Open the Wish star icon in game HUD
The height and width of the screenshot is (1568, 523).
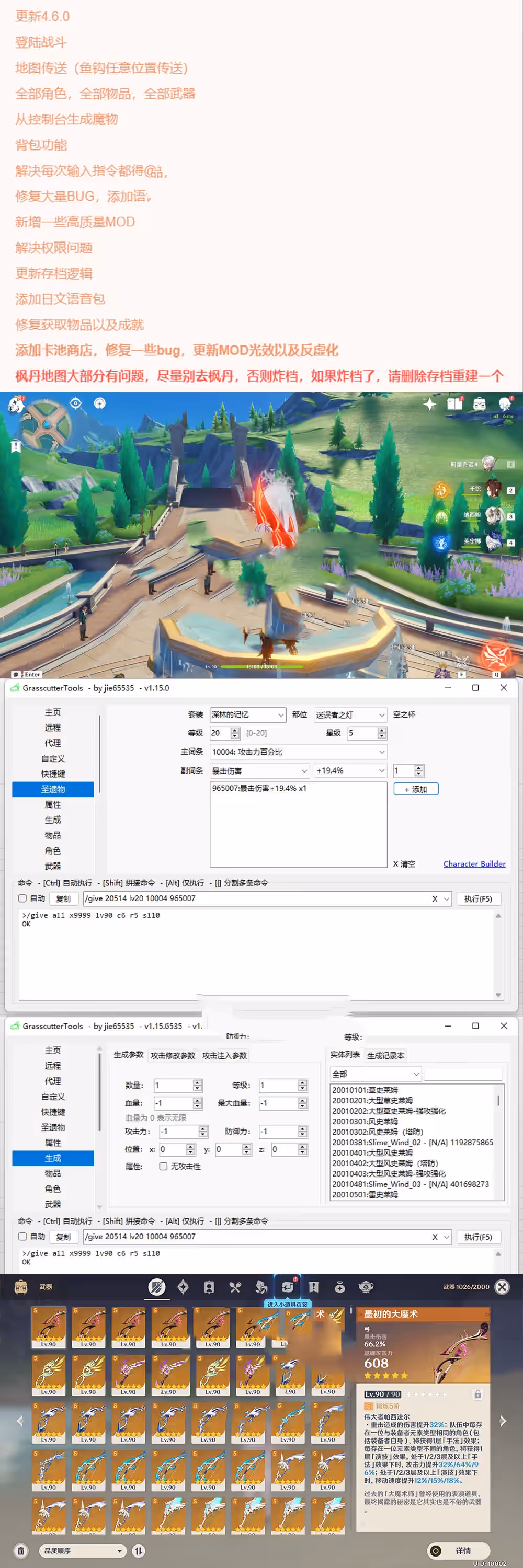tap(429, 404)
